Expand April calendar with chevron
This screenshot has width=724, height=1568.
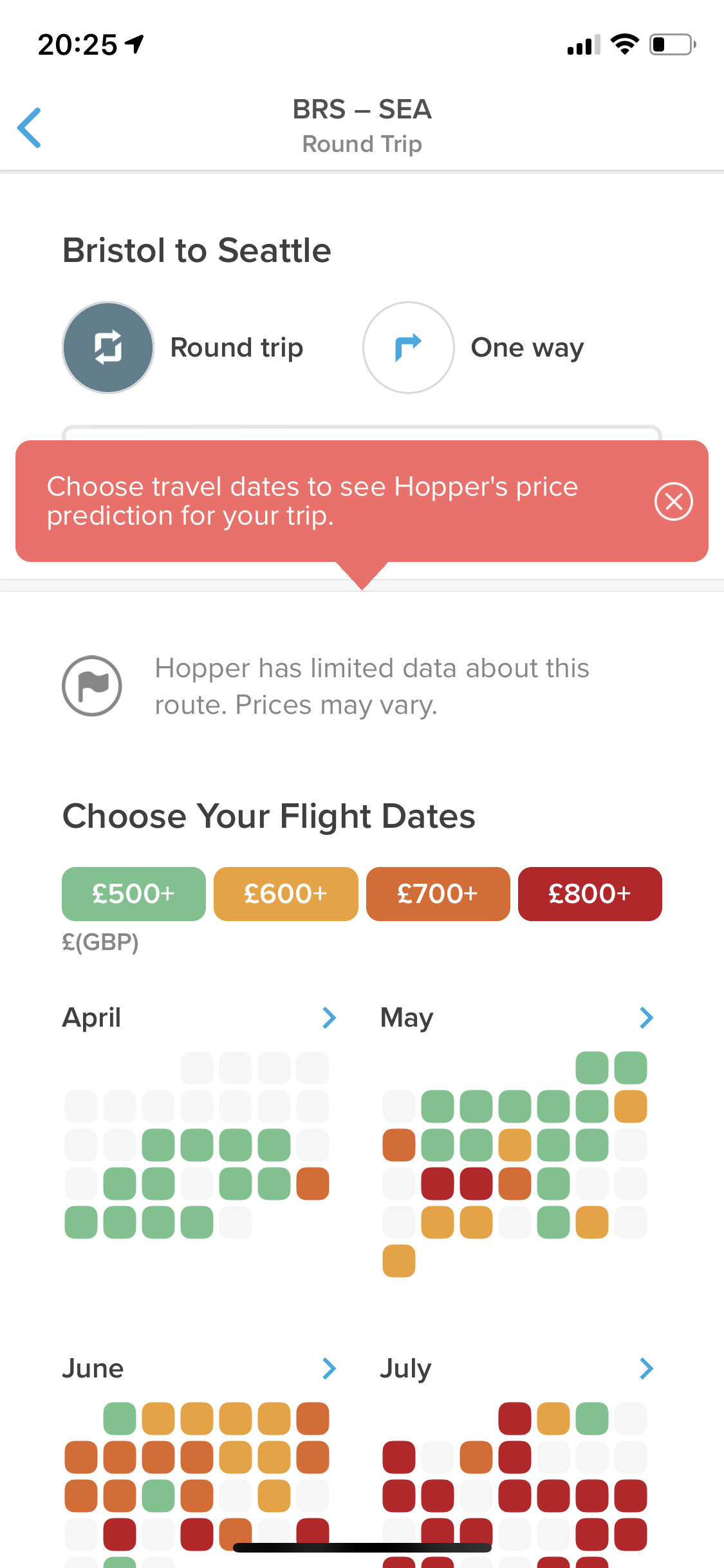pos(329,1018)
